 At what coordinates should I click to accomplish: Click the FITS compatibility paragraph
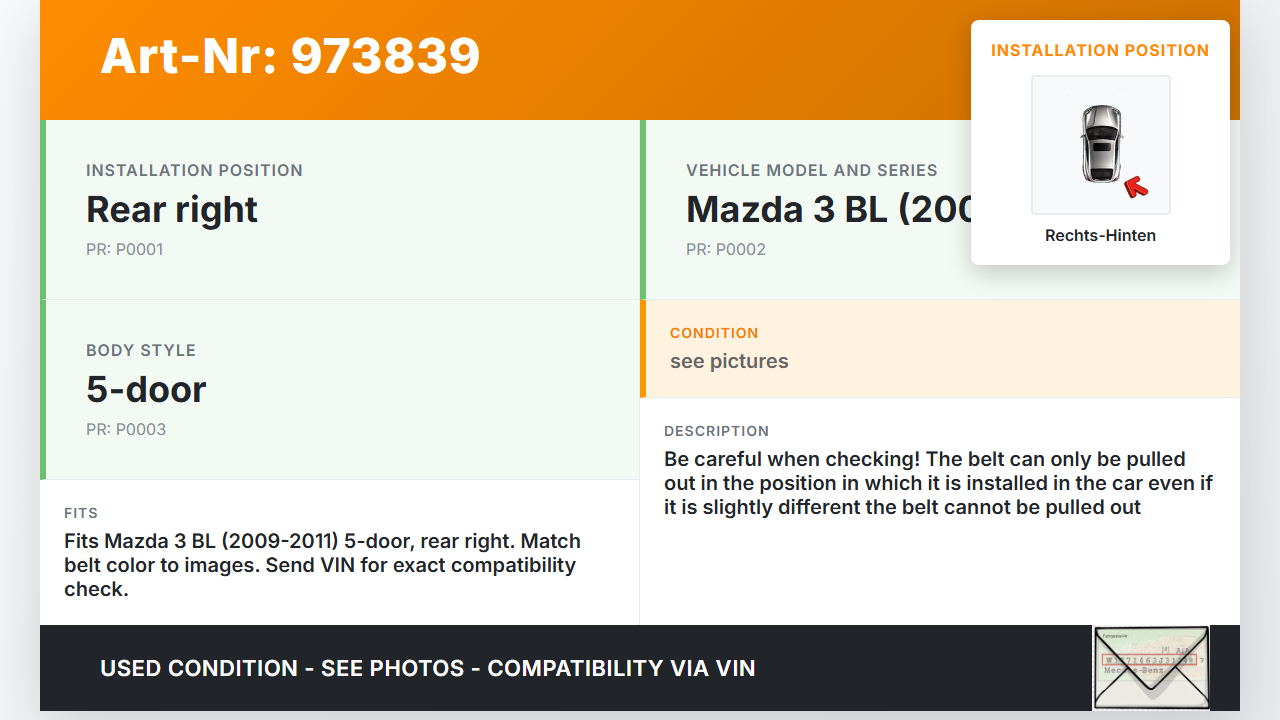click(x=322, y=565)
